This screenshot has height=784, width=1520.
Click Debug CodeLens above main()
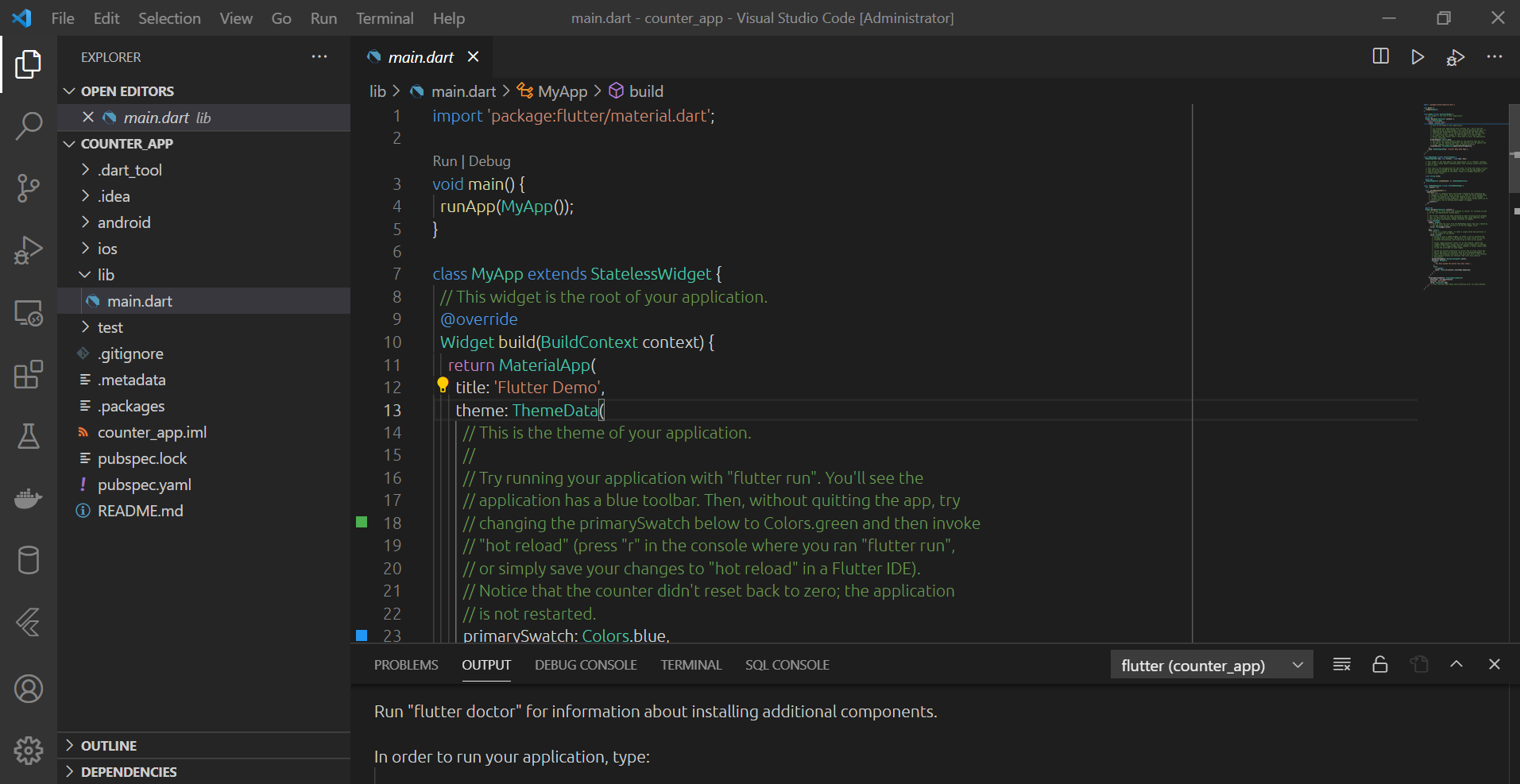(489, 161)
